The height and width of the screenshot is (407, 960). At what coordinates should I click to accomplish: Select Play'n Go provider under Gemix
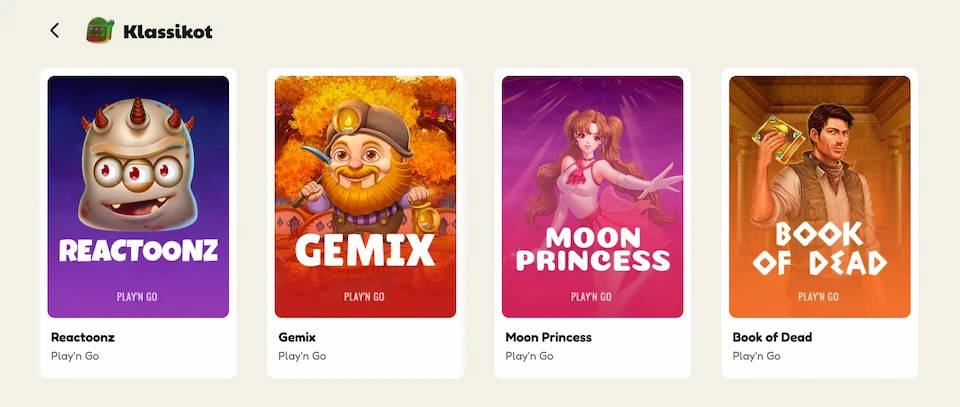(302, 356)
